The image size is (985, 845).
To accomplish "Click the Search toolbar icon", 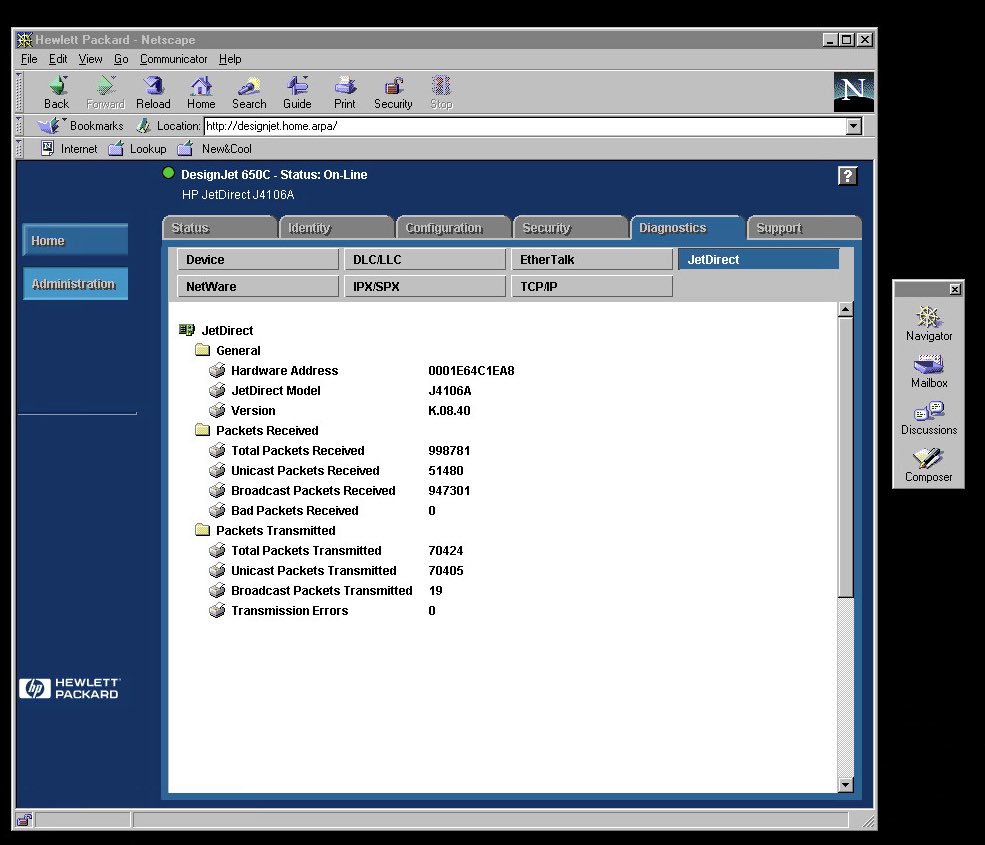I will [249, 92].
